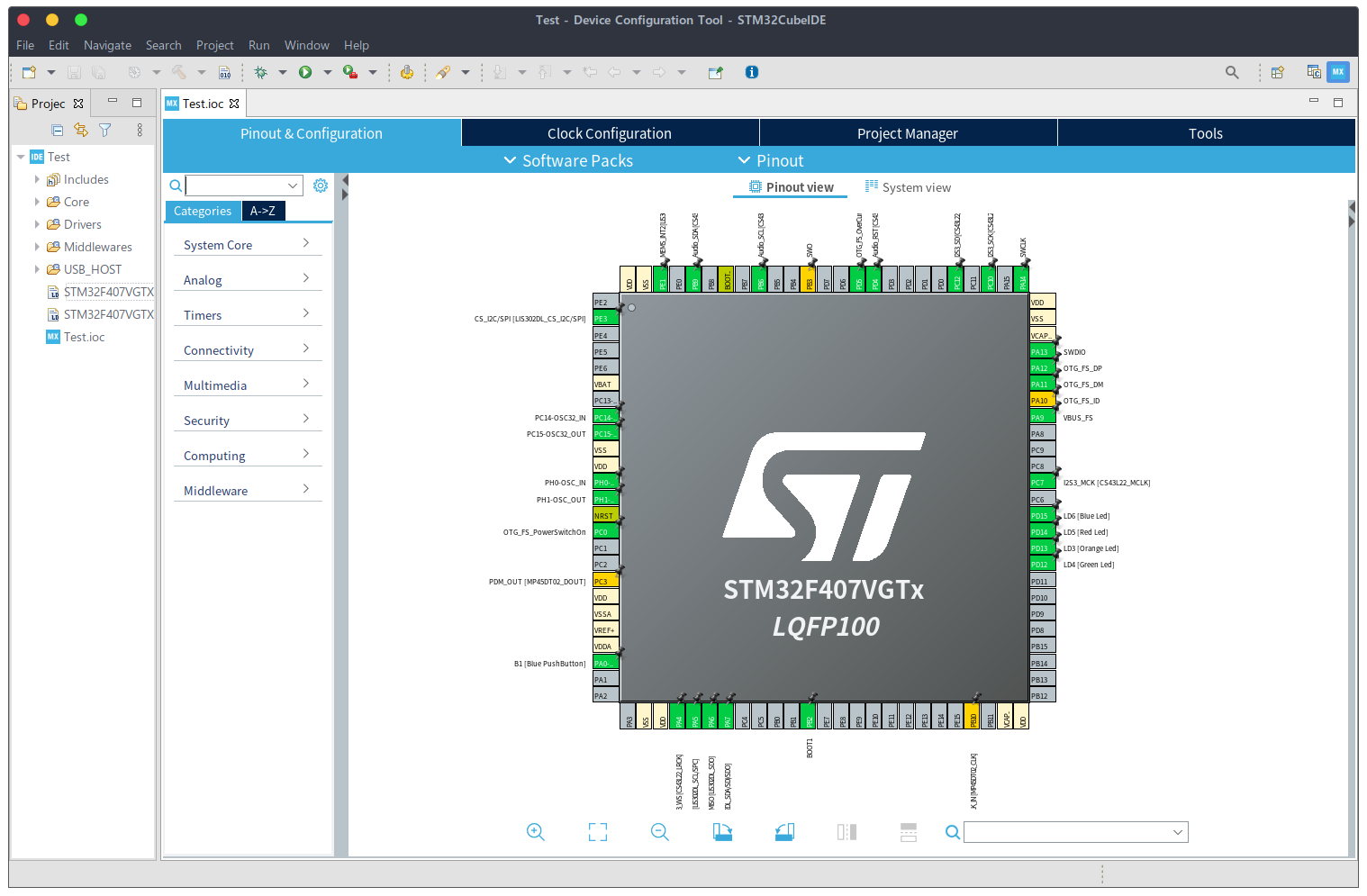Switch to Clock Configuration tab
1367x896 pixels.
pyautogui.click(x=610, y=133)
